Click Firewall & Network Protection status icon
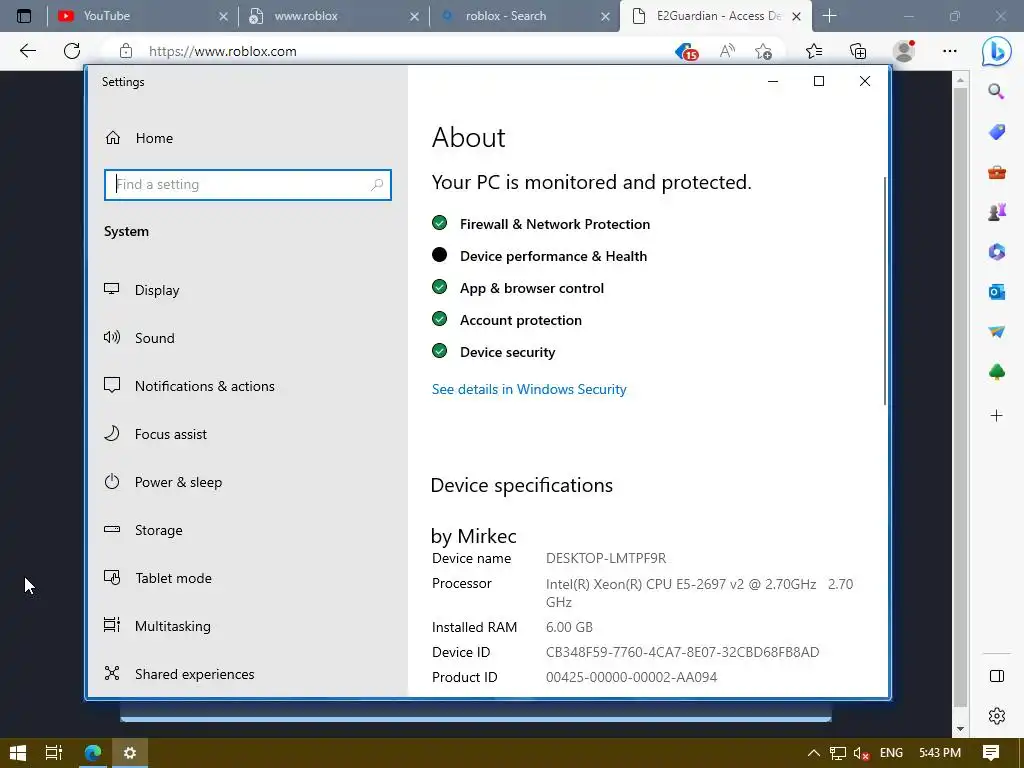 coord(440,223)
